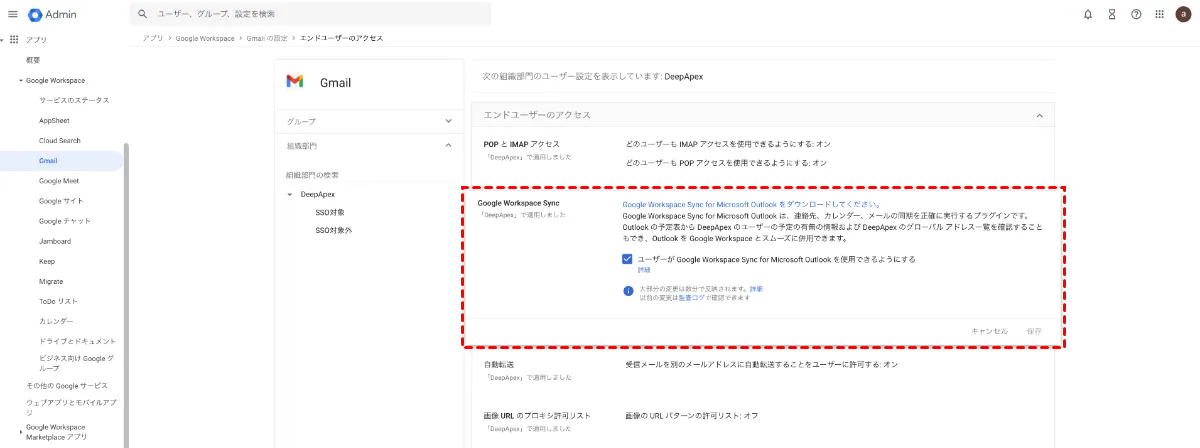Click the Gmail の設定 breadcrumb

coord(268,37)
